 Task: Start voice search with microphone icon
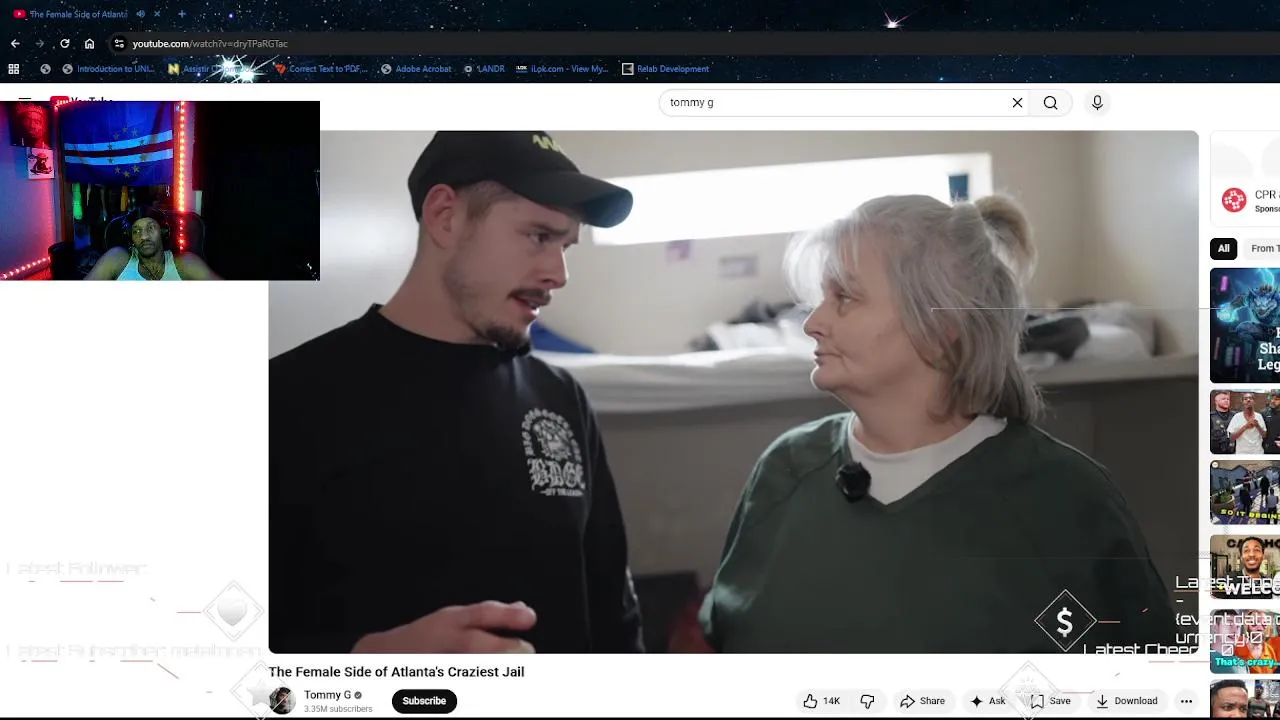point(1097,103)
